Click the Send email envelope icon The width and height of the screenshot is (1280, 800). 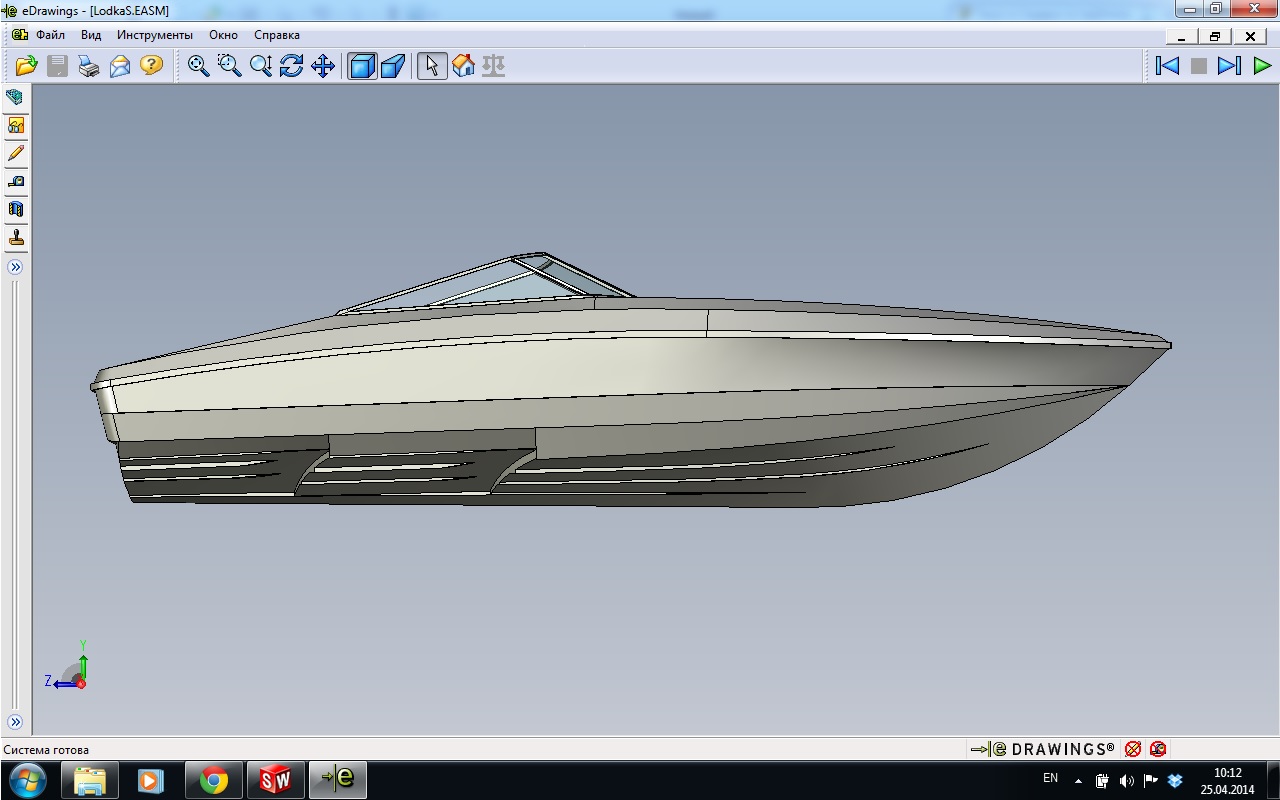coord(120,66)
